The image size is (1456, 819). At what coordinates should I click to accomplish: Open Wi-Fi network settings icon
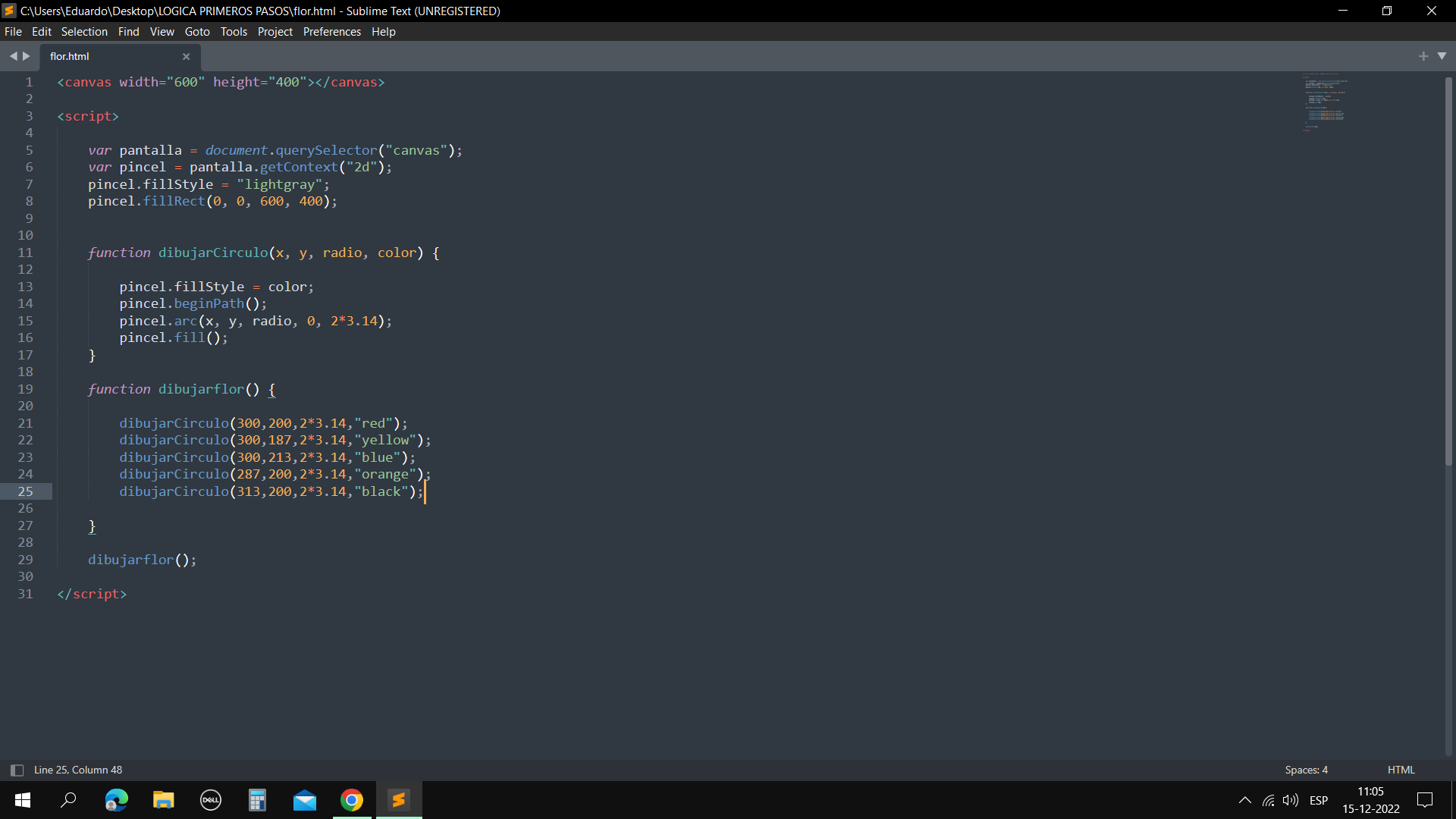click(1268, 800)
